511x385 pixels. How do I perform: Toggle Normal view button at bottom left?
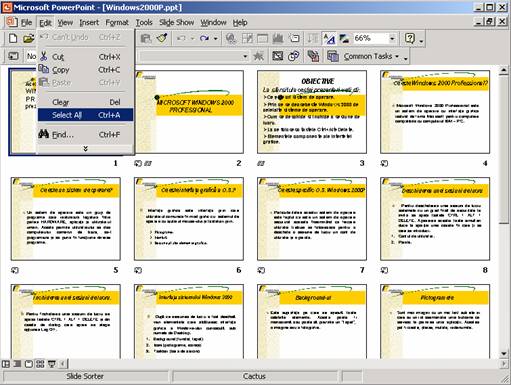click(x=6, y=364)
